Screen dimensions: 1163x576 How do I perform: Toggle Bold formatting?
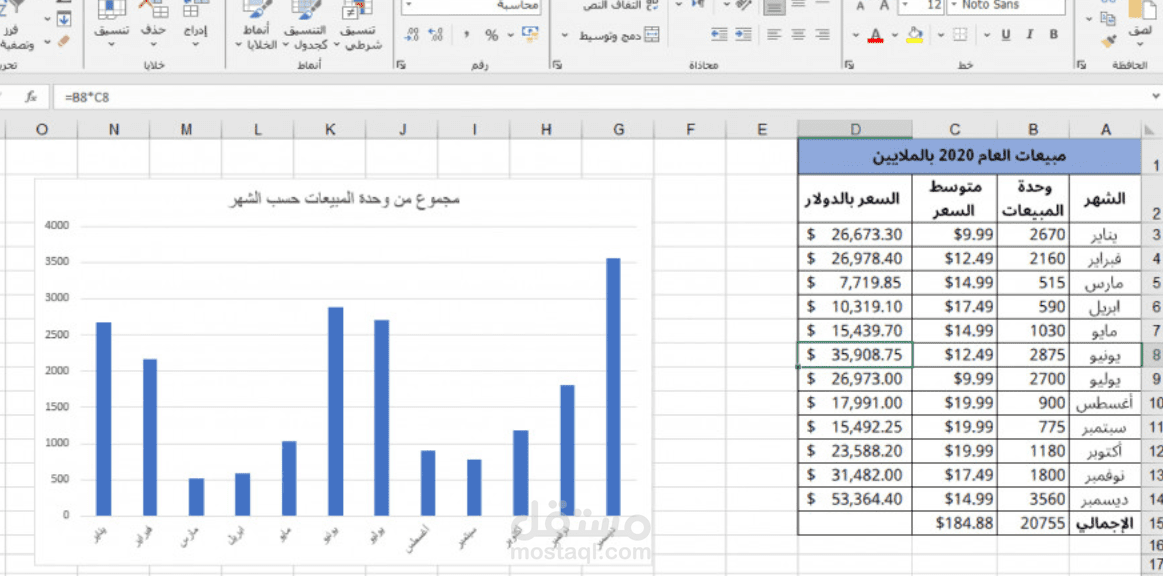point(1053,34)
